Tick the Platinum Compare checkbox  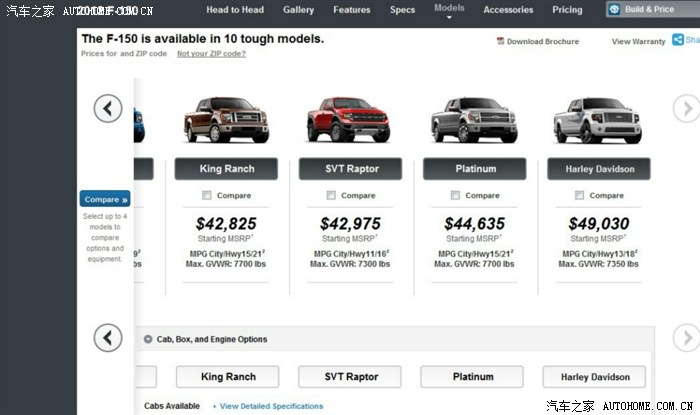point(455,195)
